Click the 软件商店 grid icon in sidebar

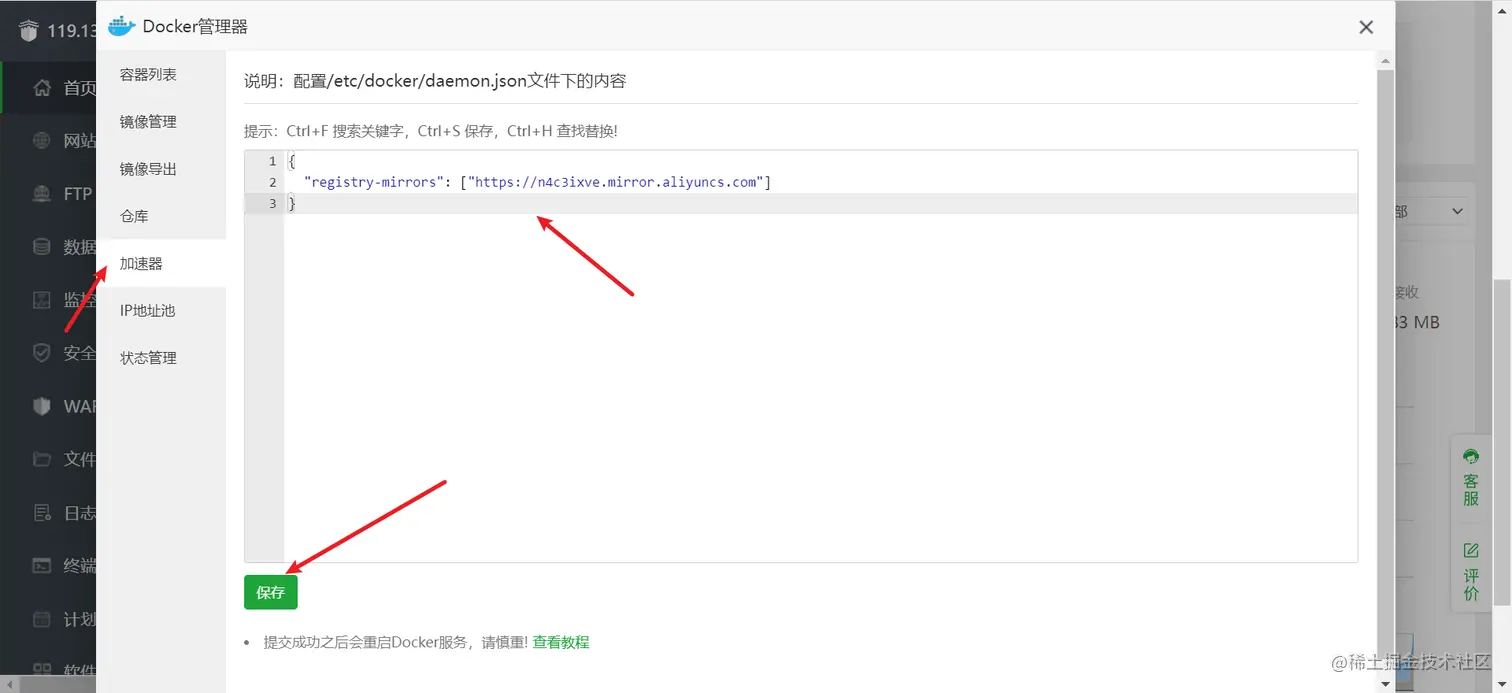coord(42,671)
